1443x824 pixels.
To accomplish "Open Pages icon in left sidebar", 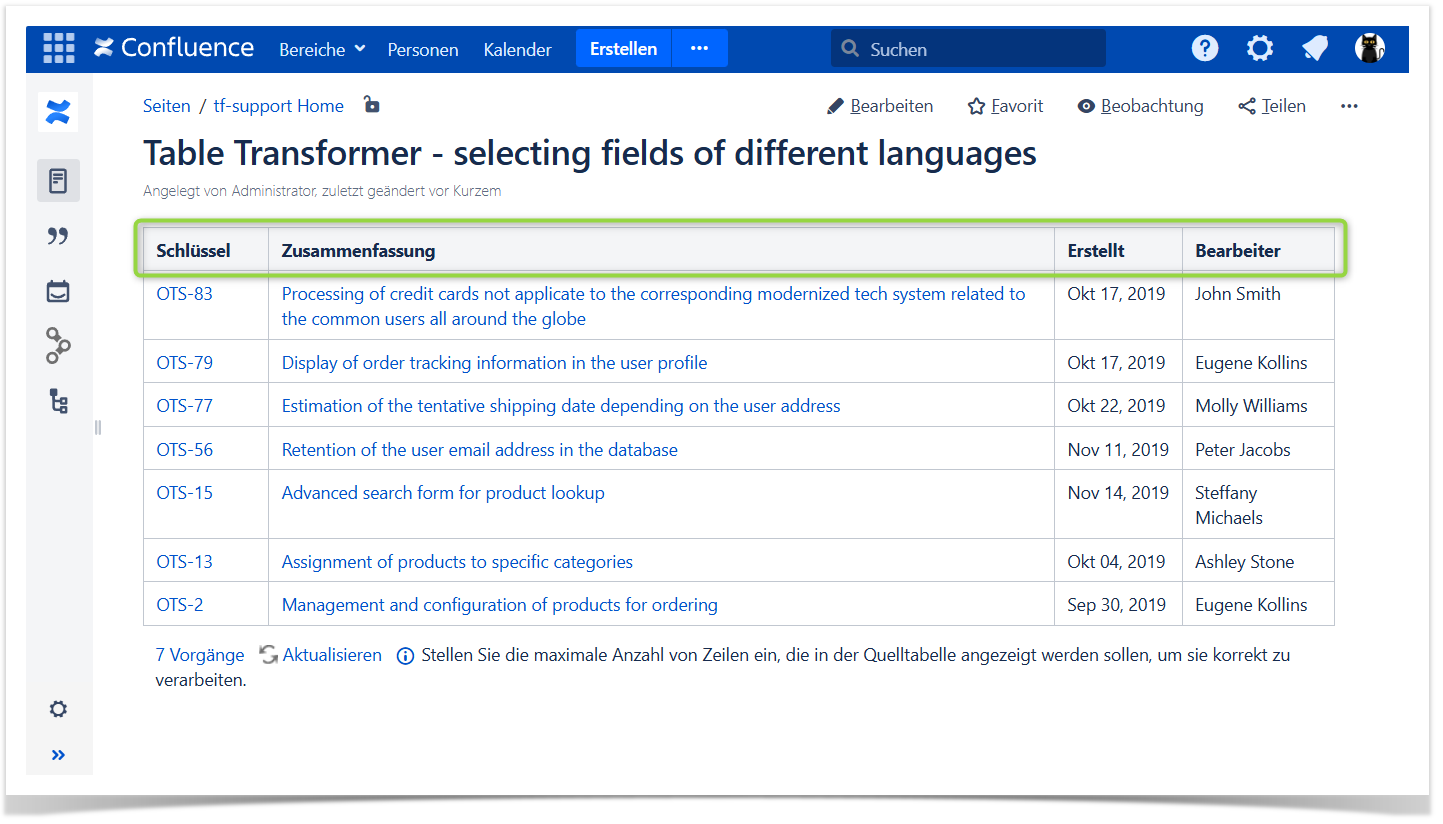I will point(58,181).
